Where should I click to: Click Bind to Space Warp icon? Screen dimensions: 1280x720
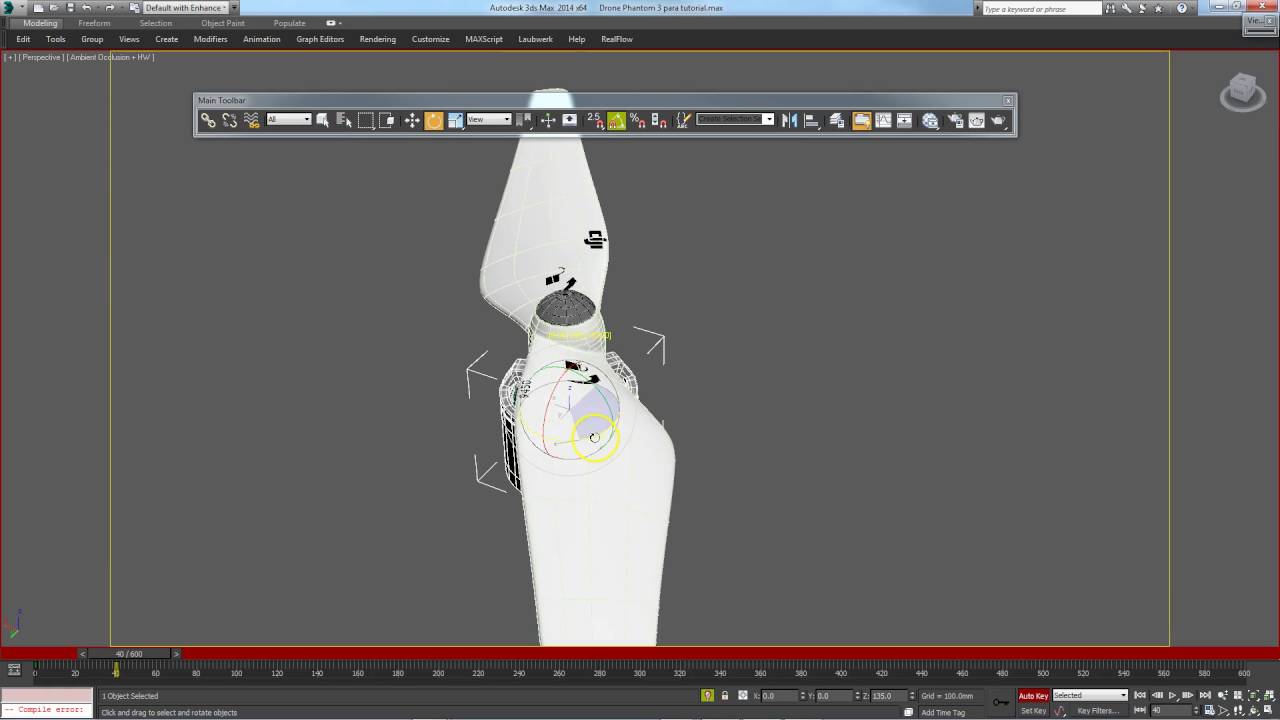point(252,120)
